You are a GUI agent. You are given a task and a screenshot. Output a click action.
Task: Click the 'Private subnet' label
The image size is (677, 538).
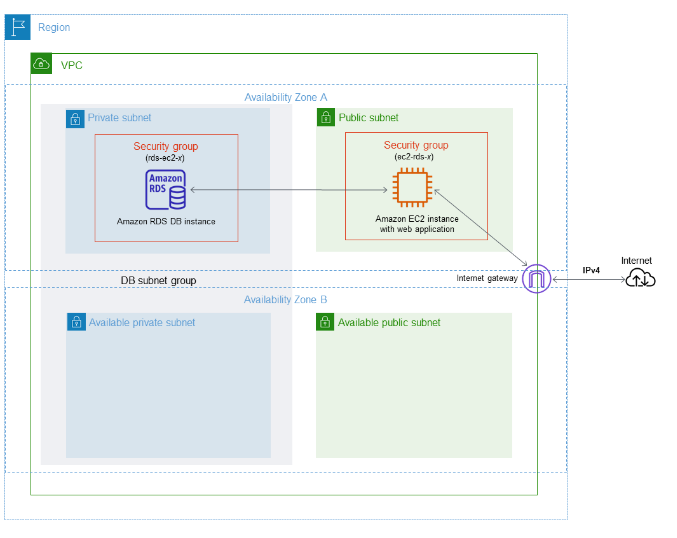pos(120,117)
